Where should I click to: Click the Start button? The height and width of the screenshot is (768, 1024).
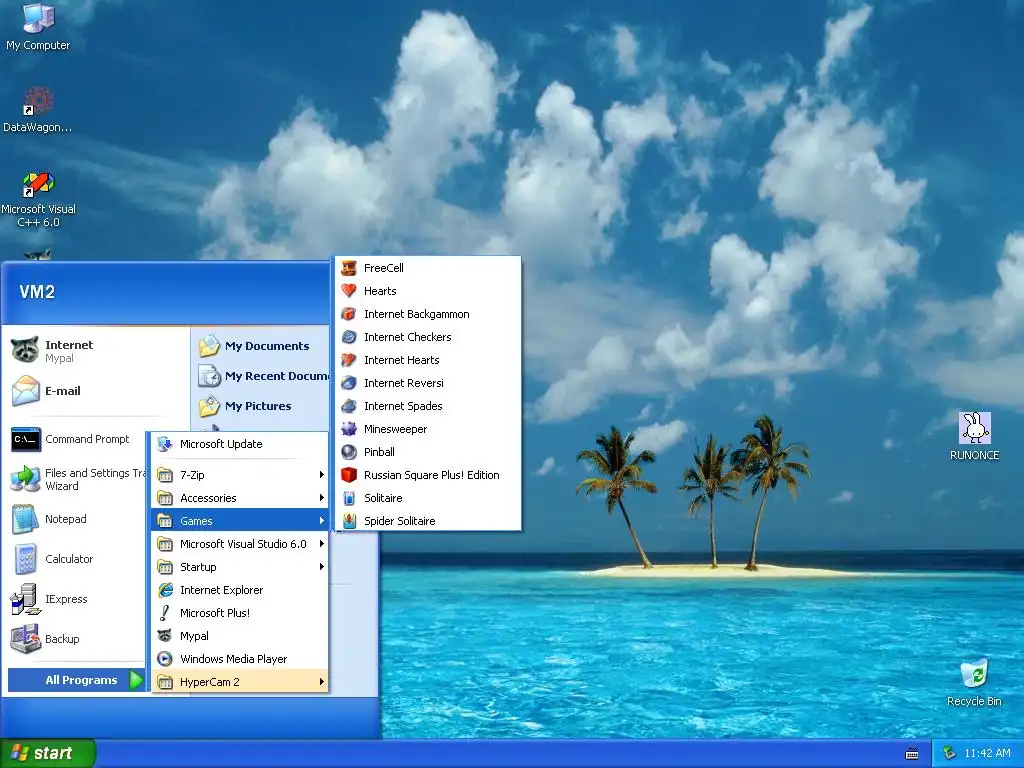click(x=48, y=753)
